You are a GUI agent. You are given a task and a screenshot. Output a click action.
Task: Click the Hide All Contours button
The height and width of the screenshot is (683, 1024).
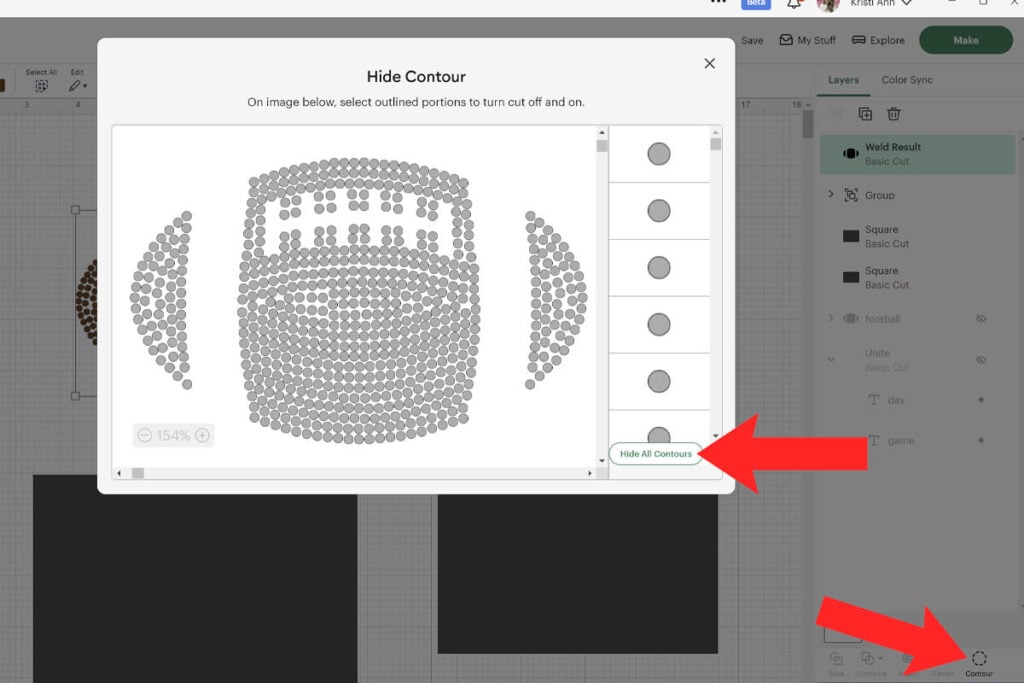[655, 454]
